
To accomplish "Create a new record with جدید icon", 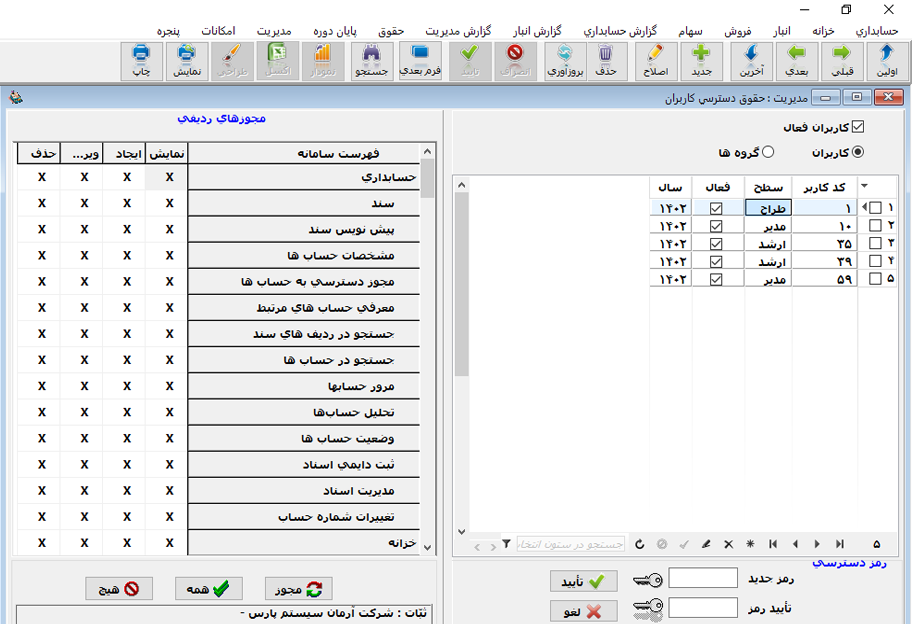I will pos(701,60).
